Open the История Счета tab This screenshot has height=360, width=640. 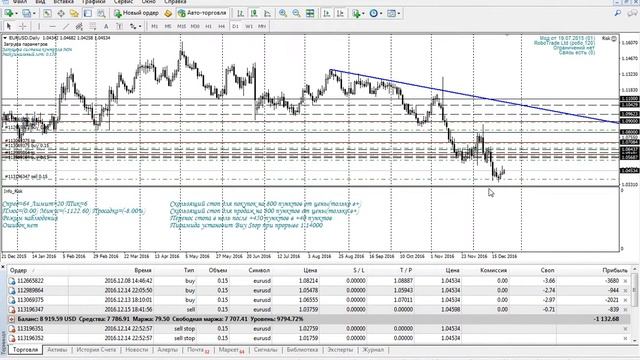(x=96, y=350)
